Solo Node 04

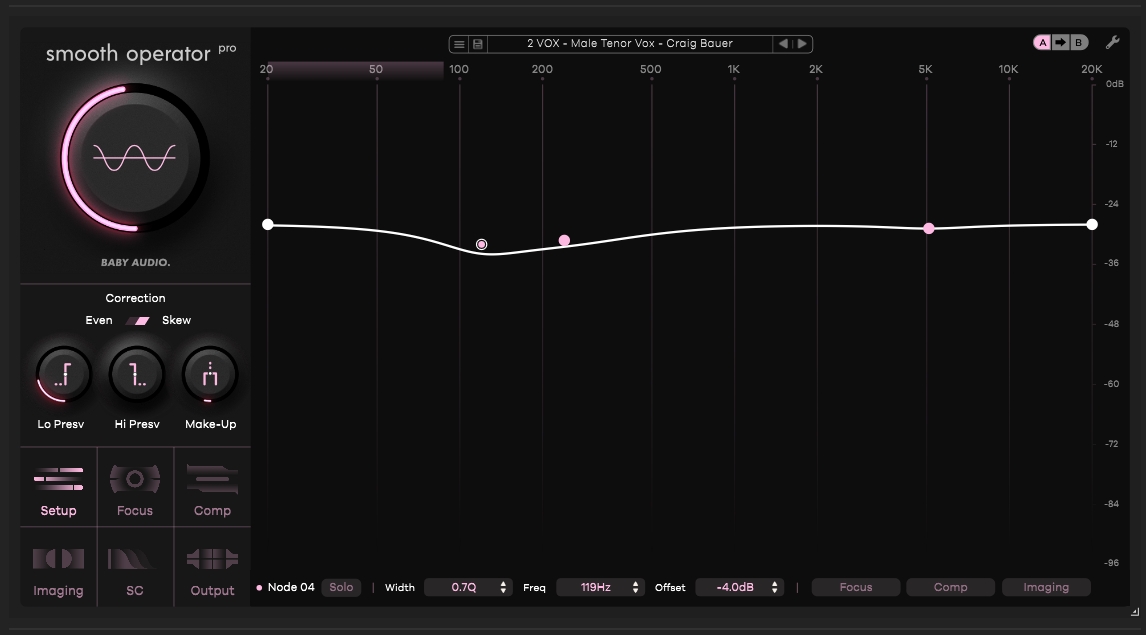click(x=341, y=588)
